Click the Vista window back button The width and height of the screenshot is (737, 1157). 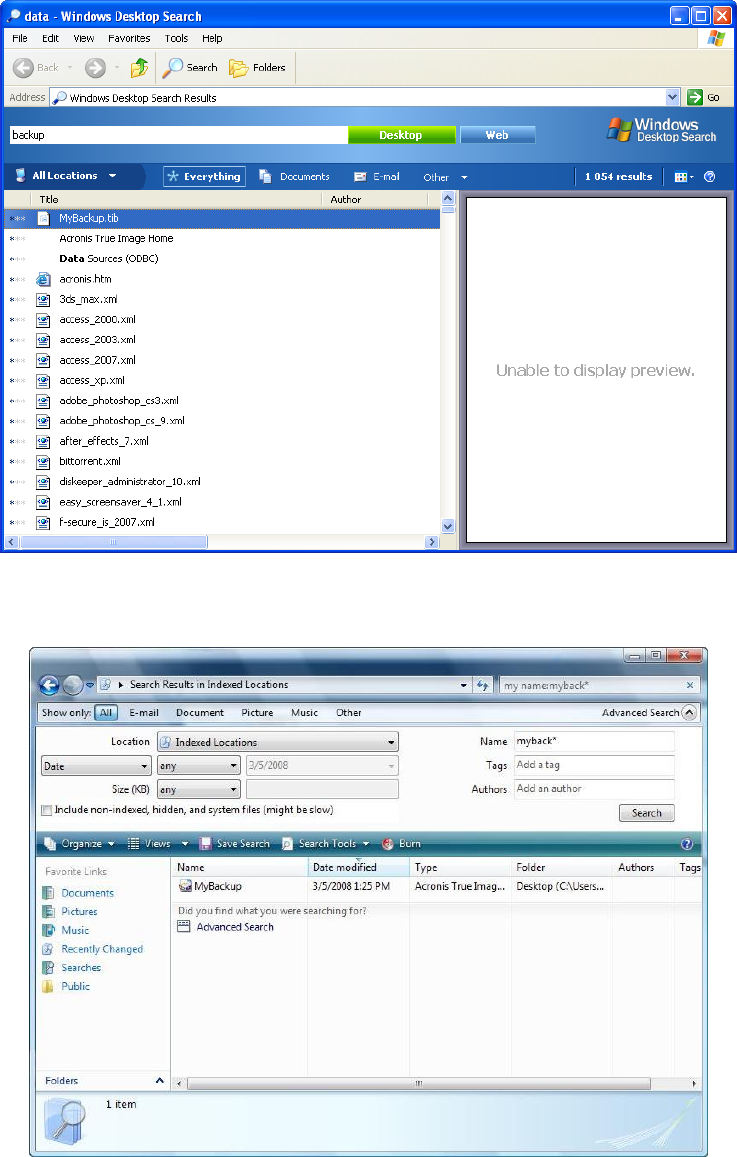[x=49, y=685]
